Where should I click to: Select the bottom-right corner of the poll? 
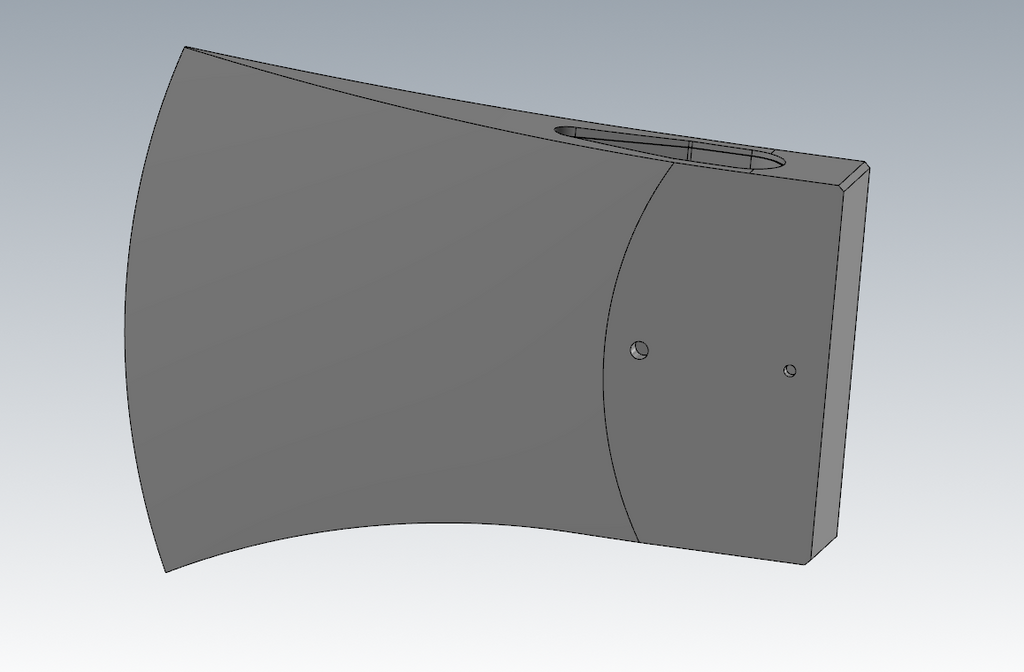click(x=805, y=564)
